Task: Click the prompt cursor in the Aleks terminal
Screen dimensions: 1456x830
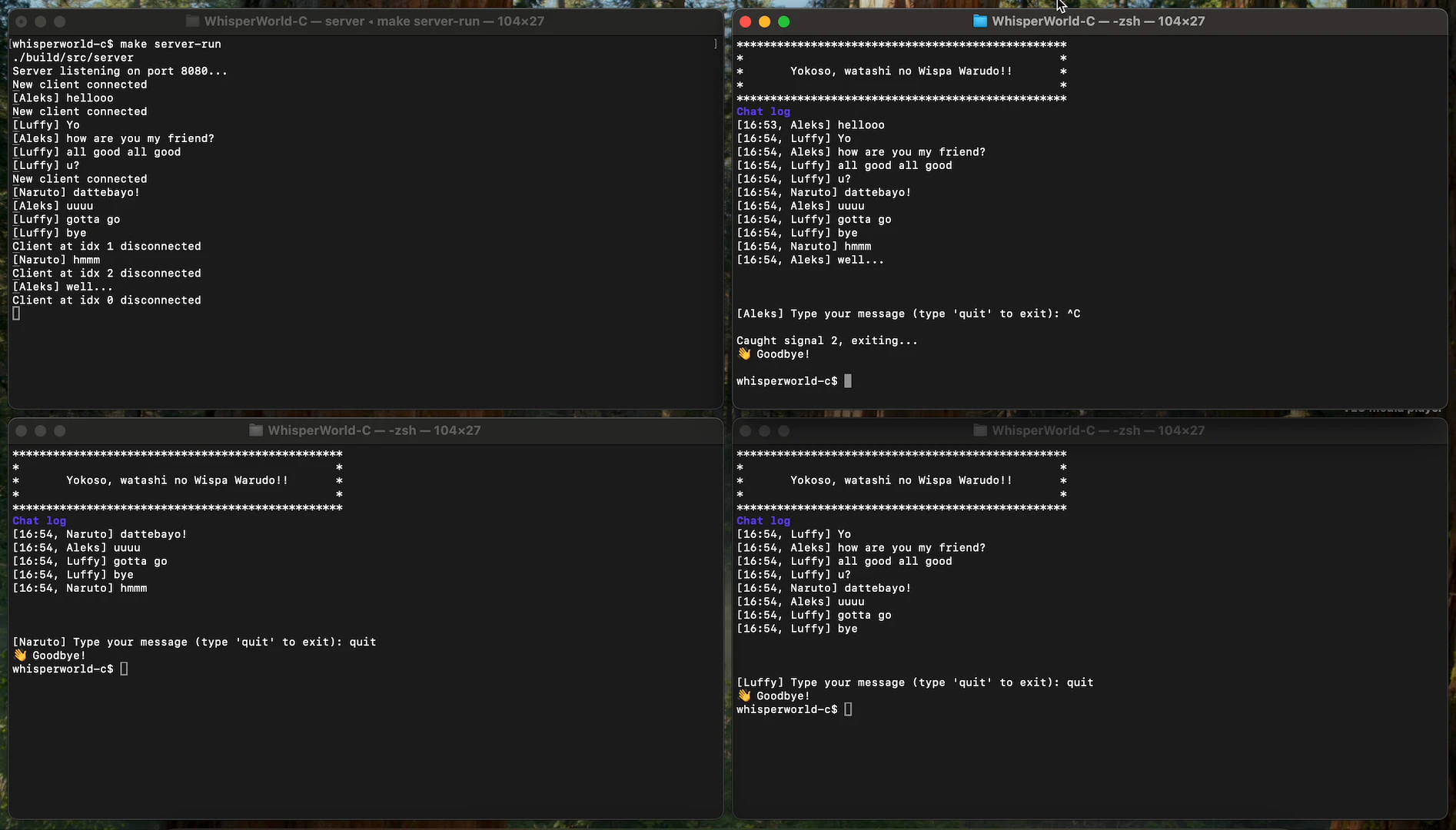Action: click(x=848, y=381)
